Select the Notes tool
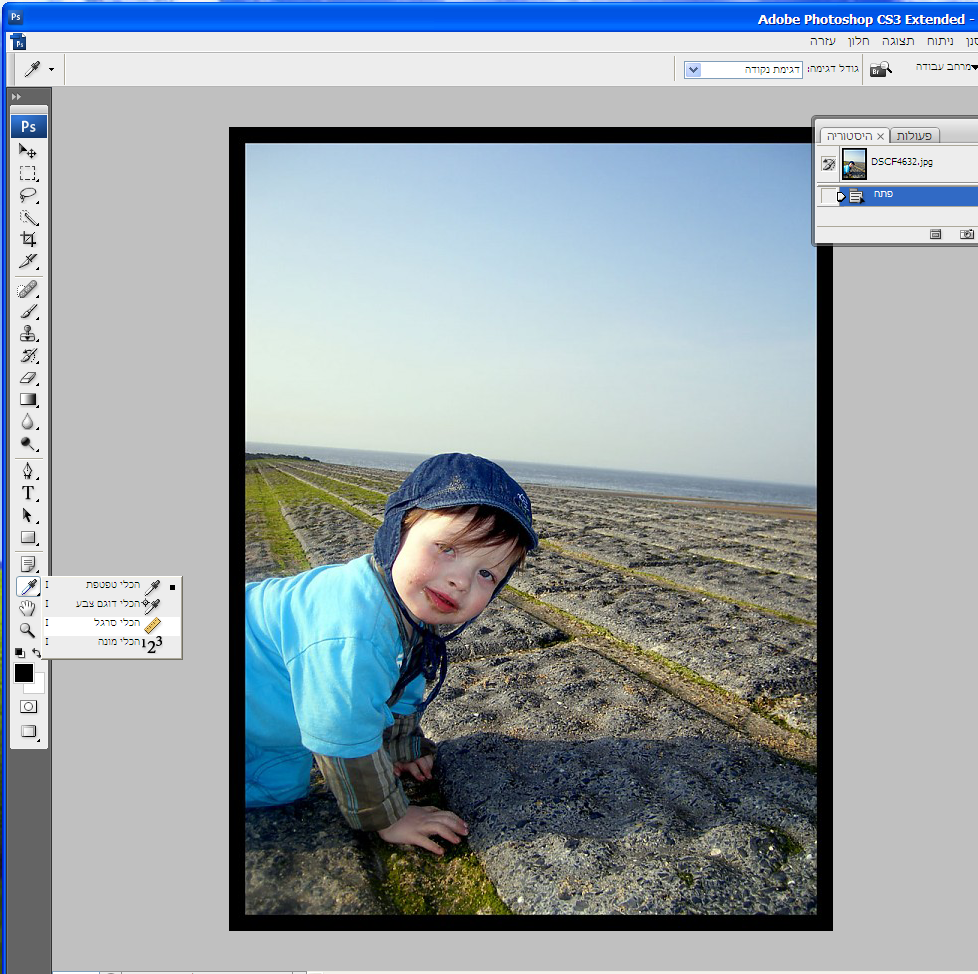 click(27, 564)
